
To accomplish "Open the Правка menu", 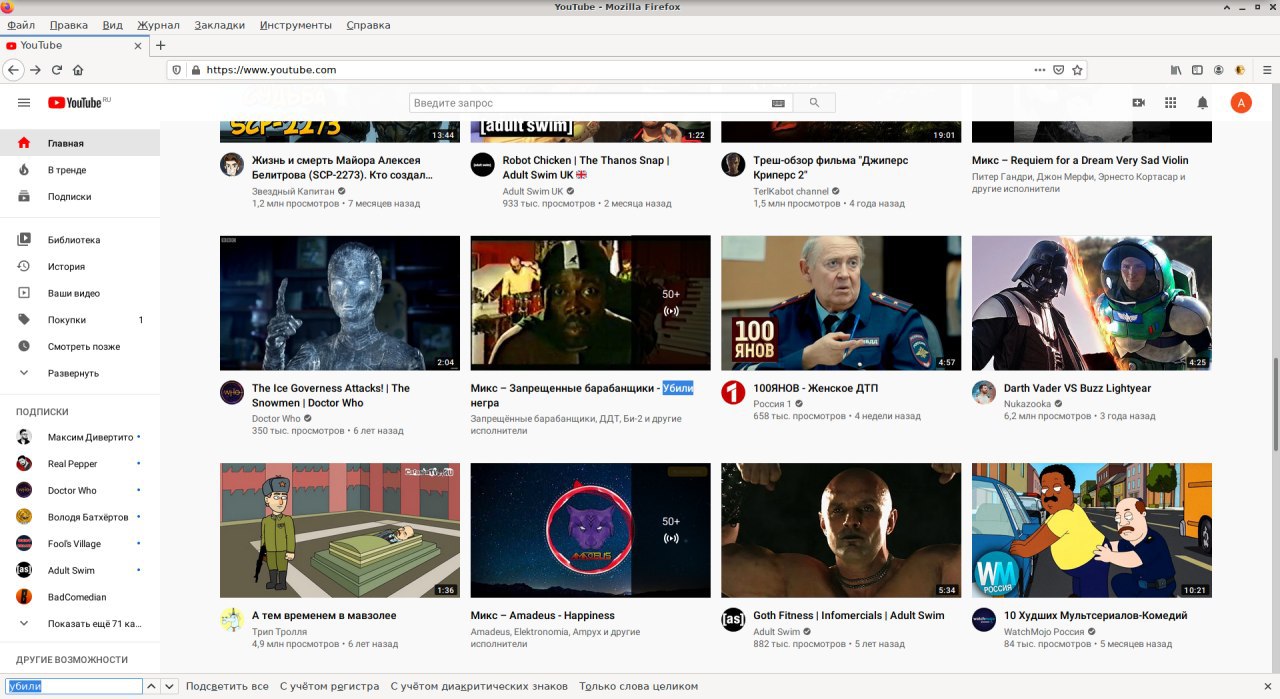I will 68,24.
